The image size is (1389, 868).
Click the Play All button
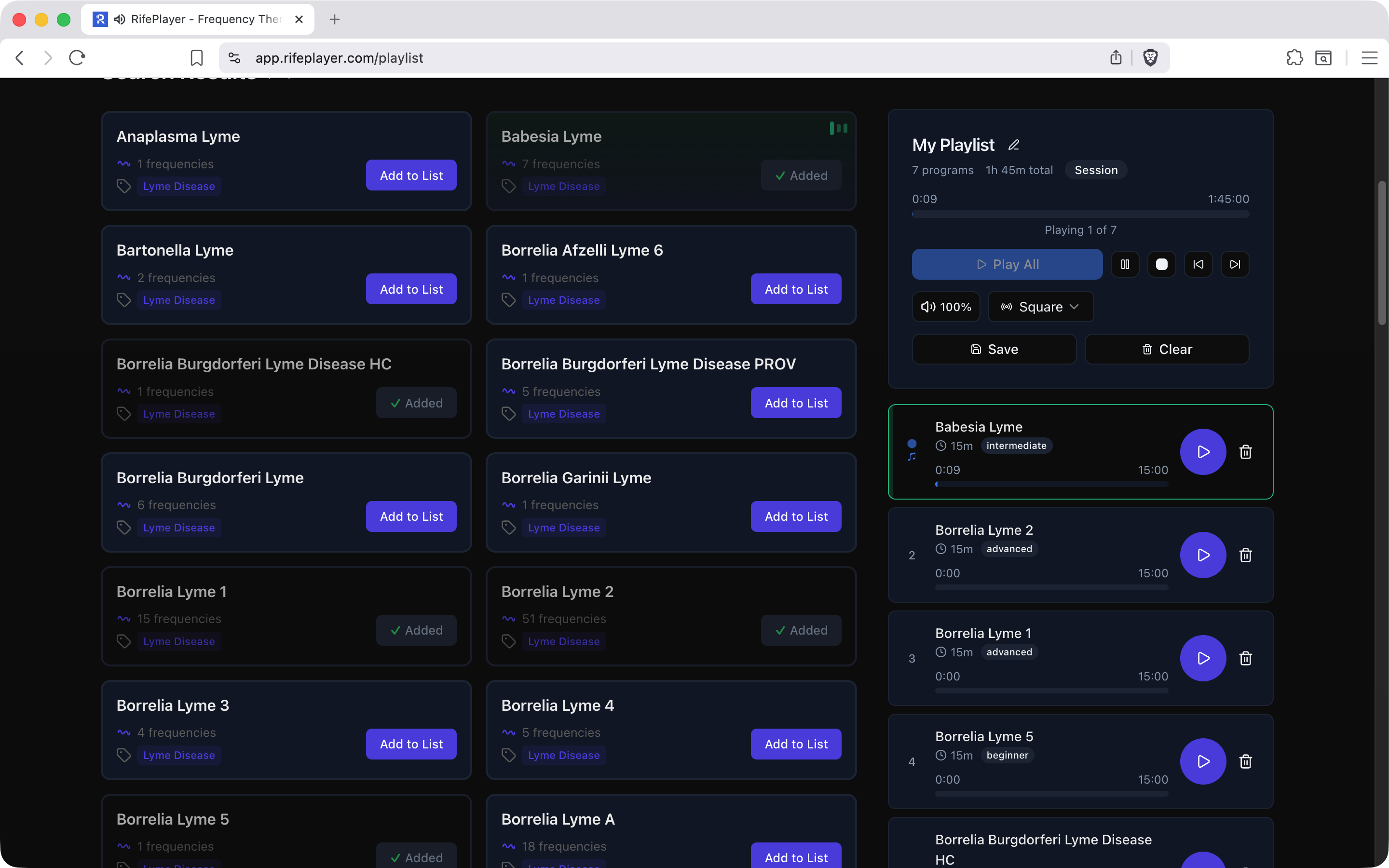(x=1008, y=264)
